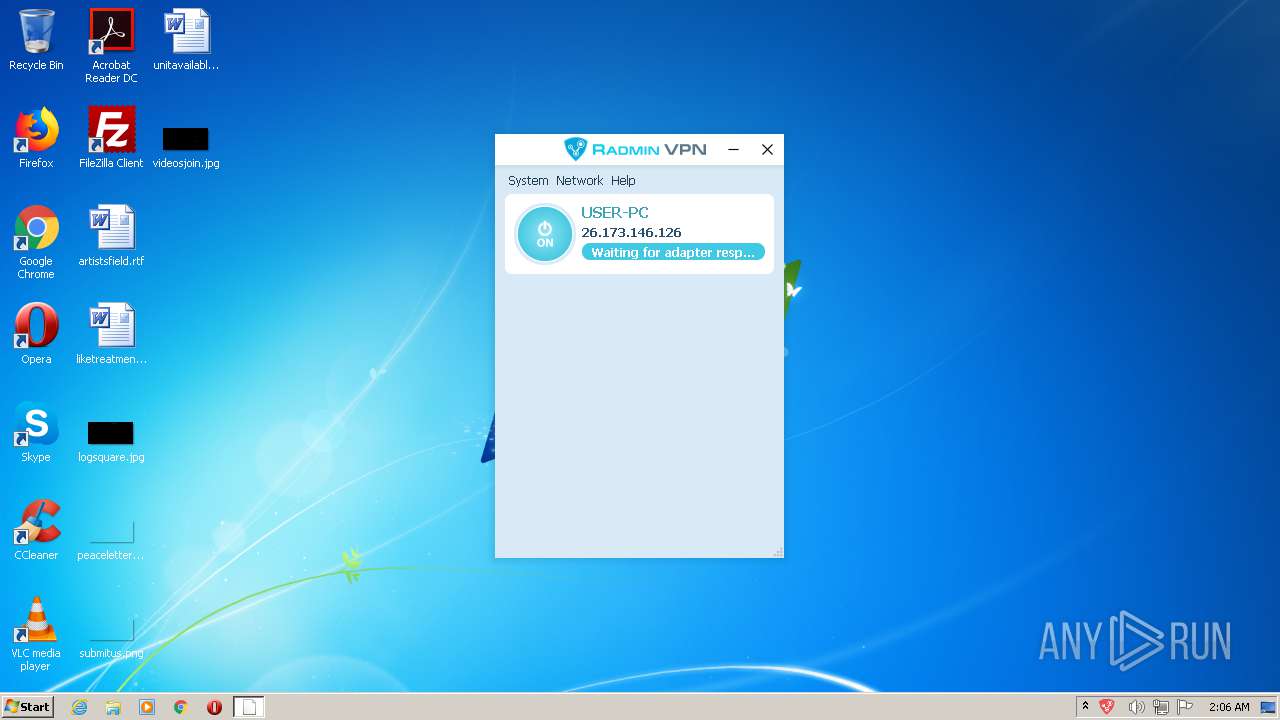
Task: Select the artistsfield.rtf document icon
Action: [x=111, y=236]
